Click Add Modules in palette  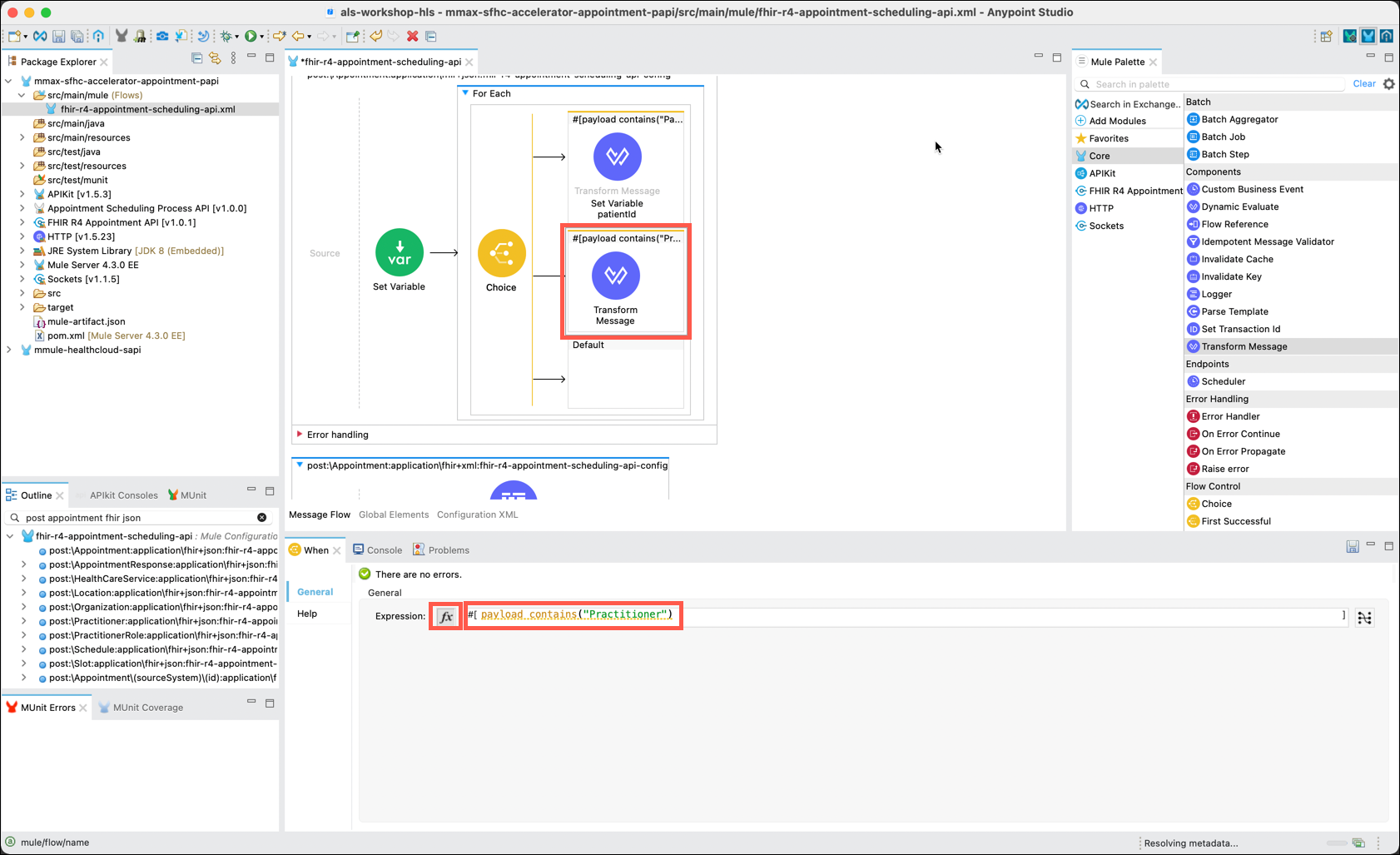coord(1110,121)
